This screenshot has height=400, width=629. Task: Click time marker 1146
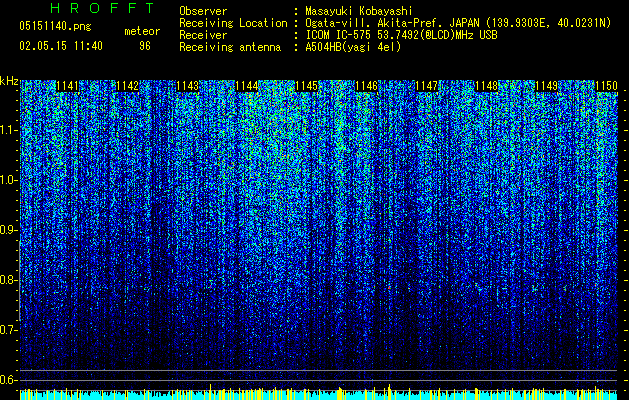coord(367,86)
